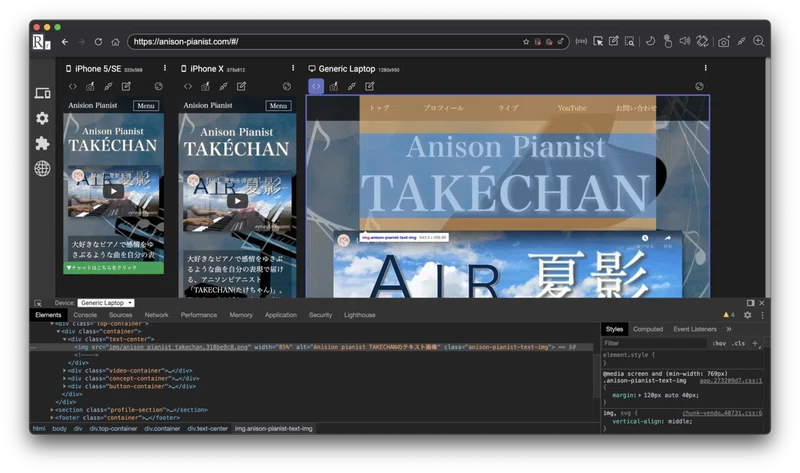Go back with the back arrow
The height and width of the screenshot is (473, 800).
tap(65, 42)
